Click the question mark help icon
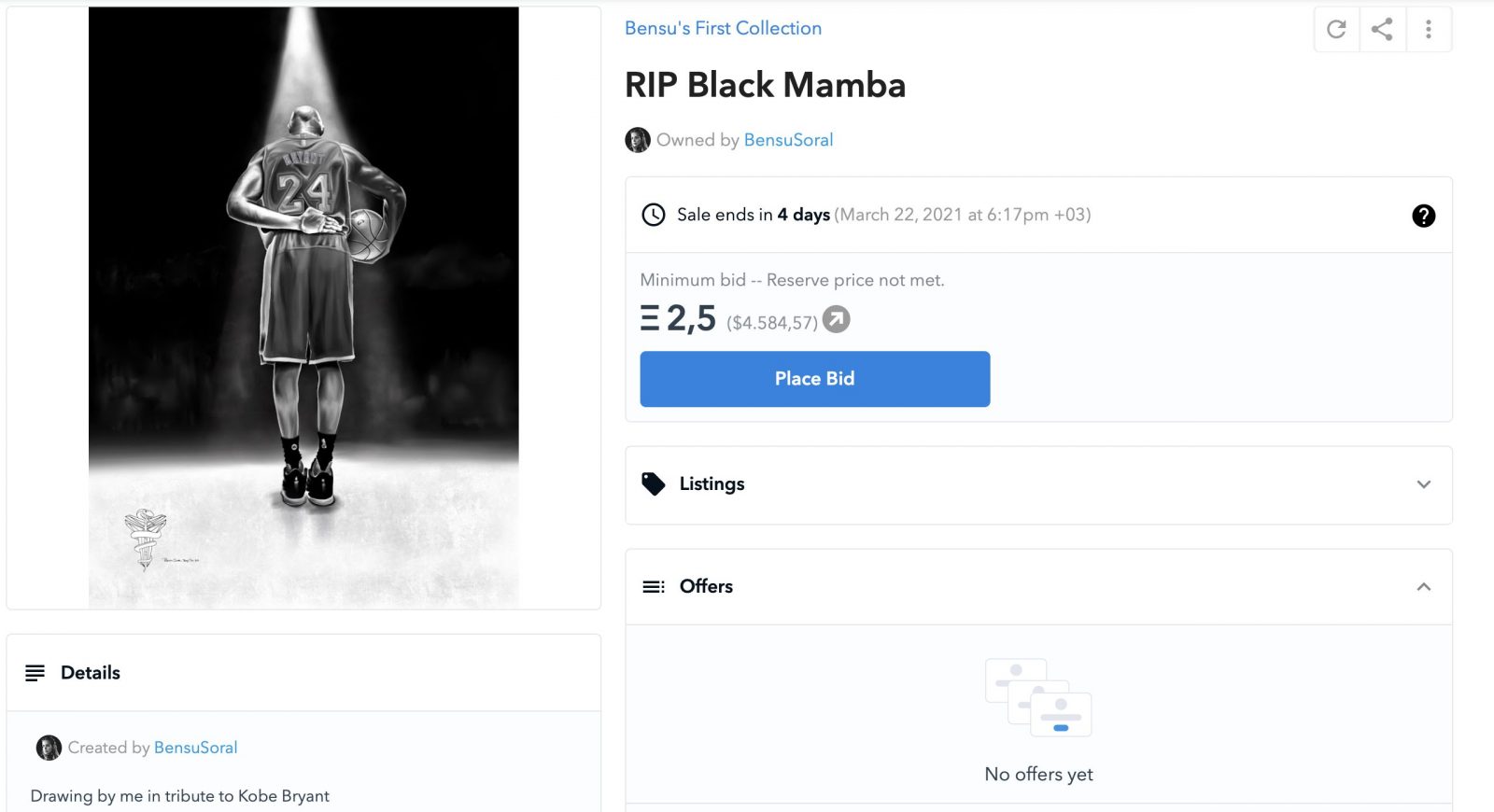Image resolution: width=1494 pixels, height=812 pixels. (x=1423, y=216)
